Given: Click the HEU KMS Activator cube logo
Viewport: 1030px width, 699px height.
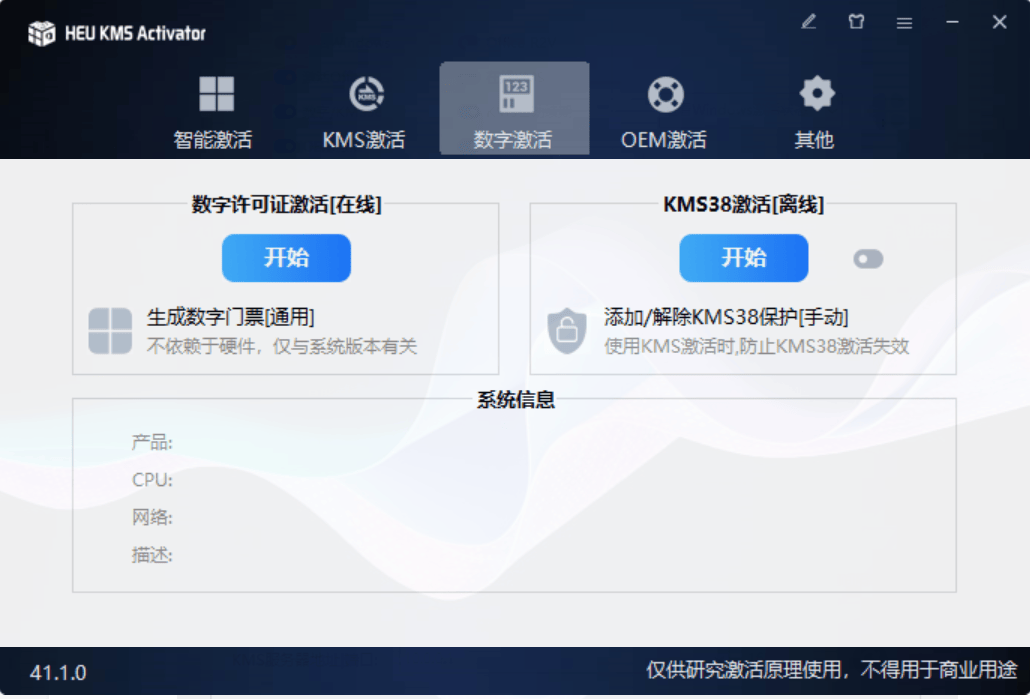Looking at the screenshot, I should tap(41, 33).
